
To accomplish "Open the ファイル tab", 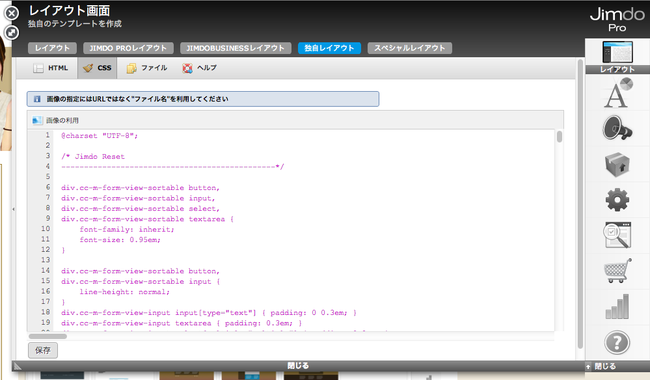I will coord(147,68).
